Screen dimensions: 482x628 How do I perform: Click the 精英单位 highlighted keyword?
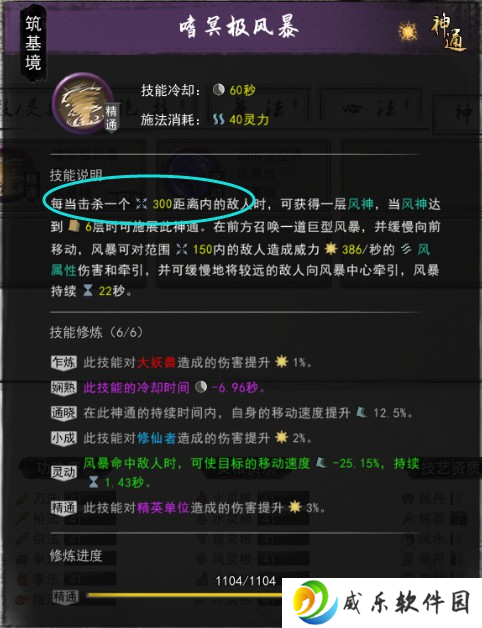point(163,508)
